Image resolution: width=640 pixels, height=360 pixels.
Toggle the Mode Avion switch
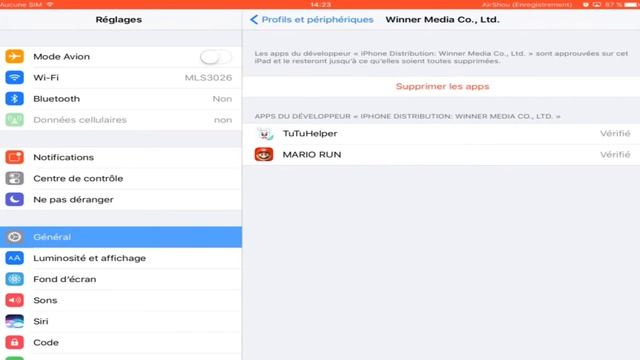(216, 57)
